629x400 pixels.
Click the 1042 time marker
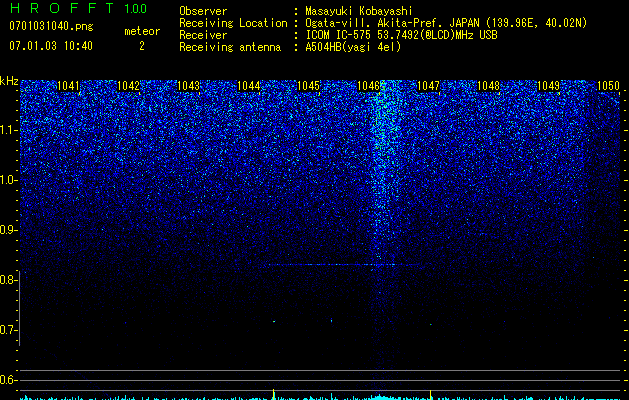[128, 86]
